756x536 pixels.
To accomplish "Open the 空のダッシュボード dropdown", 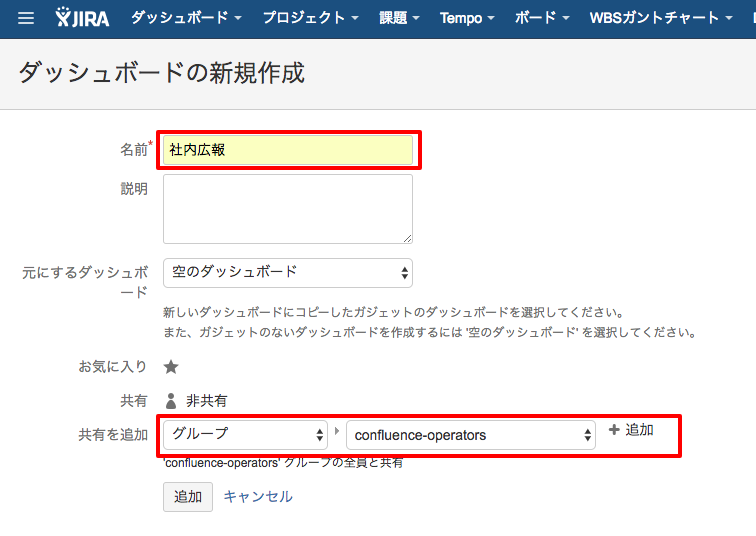I will click(288, 273).
